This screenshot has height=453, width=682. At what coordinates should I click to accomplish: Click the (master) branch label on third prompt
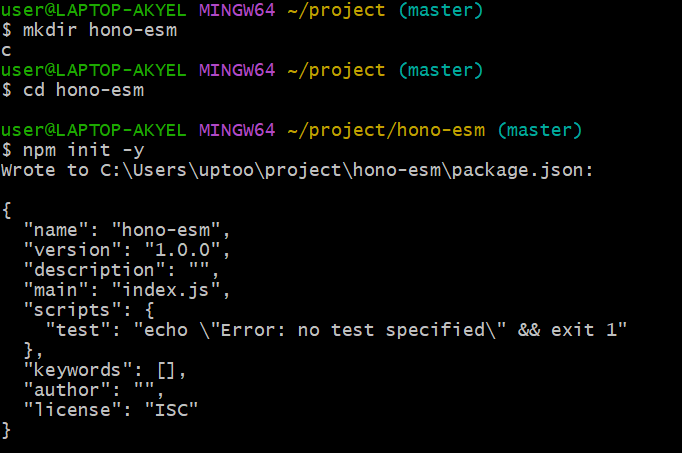click(539, 130)
